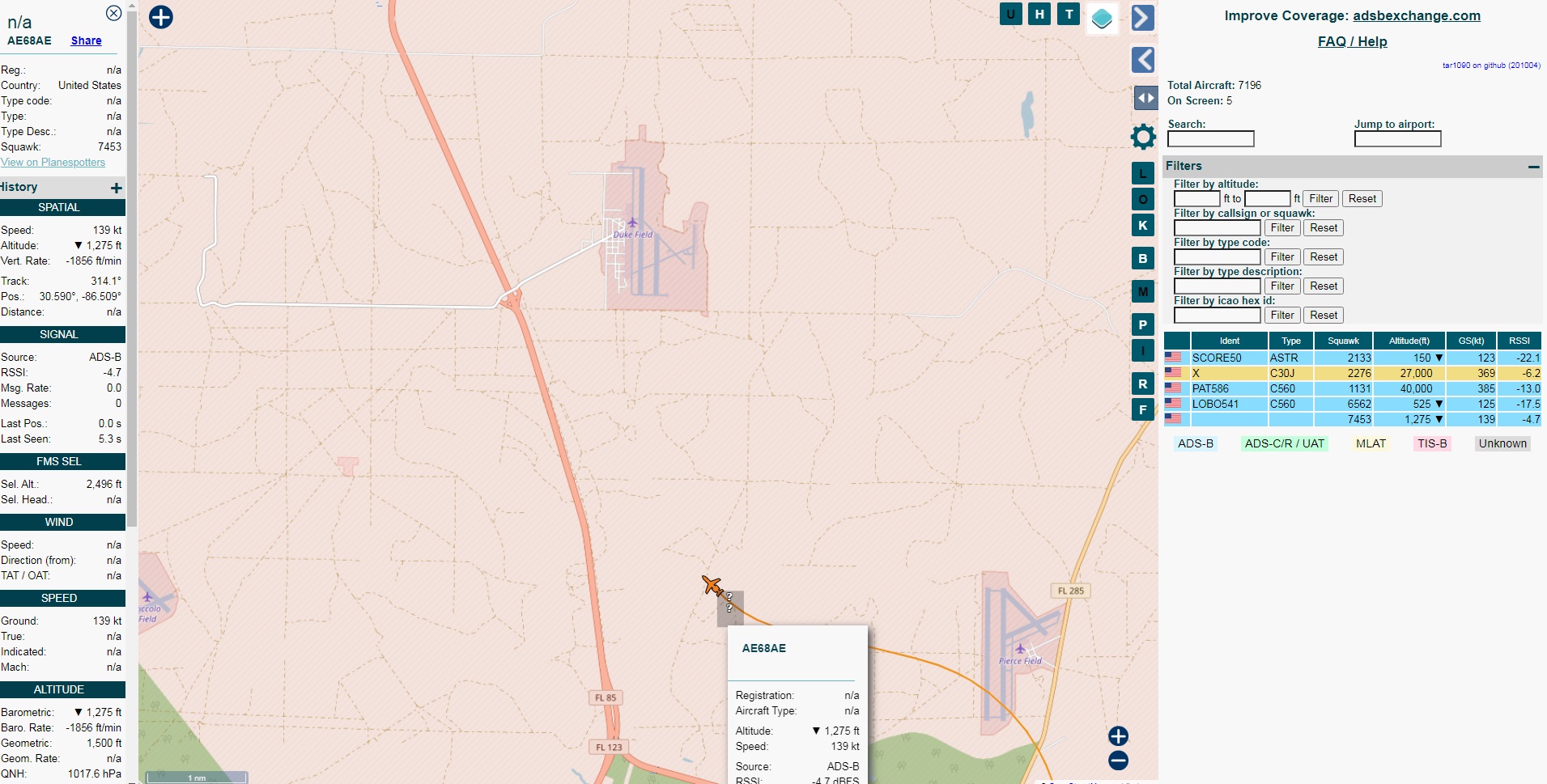Apply callsign or squawk Filter button
This screenshot has width=1547, height=784.
pos(1282,227)
